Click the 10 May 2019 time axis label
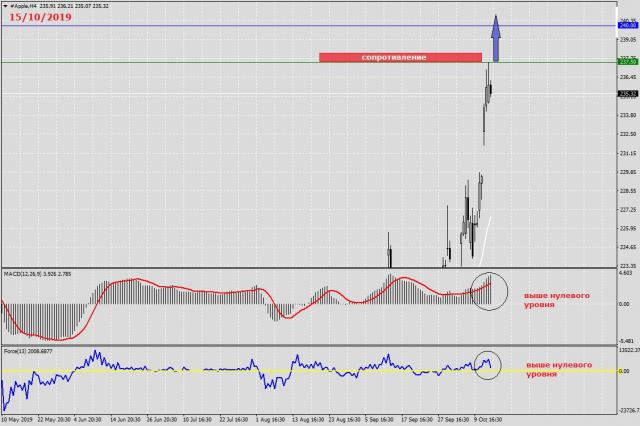Image resolution: width=640 pixels, height=426 pixels. pos(20,421)
